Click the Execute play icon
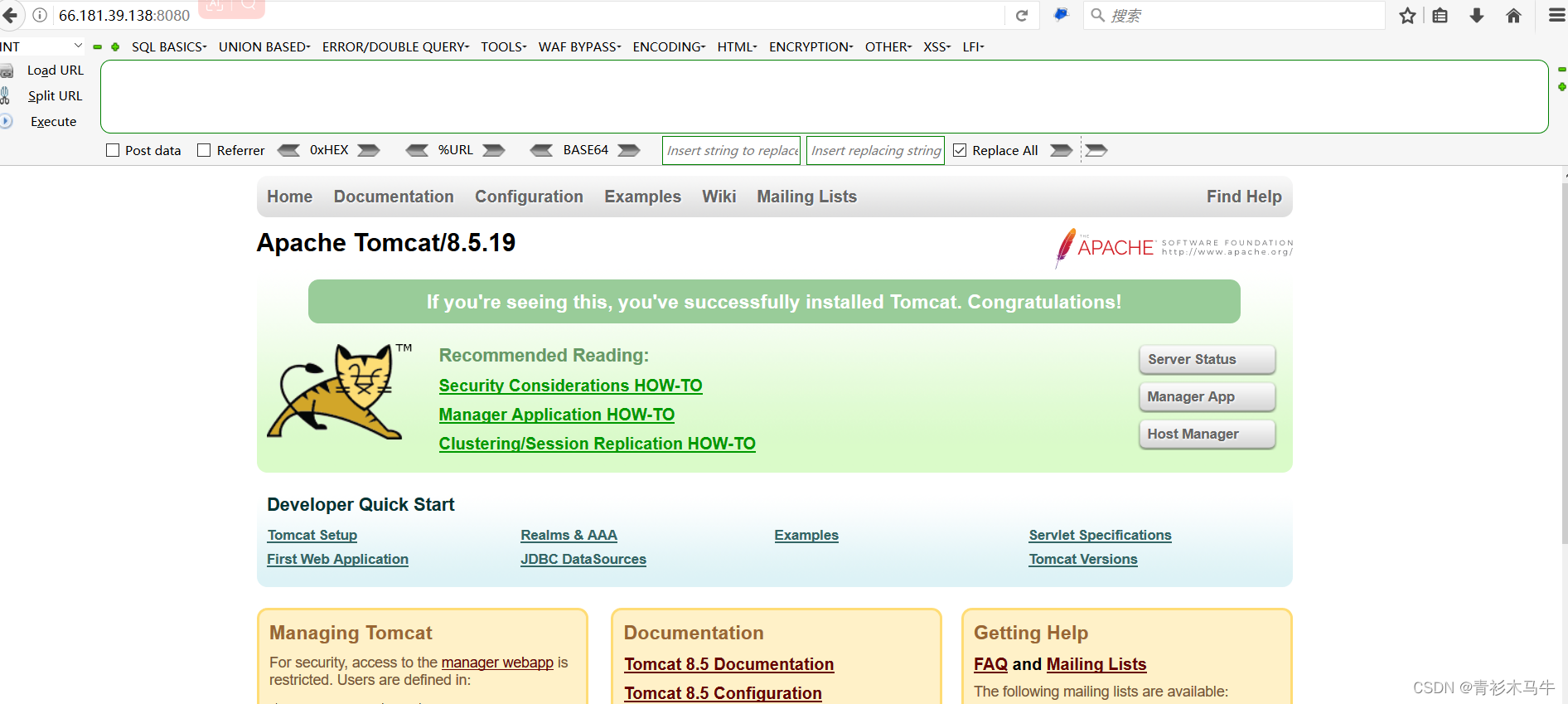 click(x=6, y=121)
